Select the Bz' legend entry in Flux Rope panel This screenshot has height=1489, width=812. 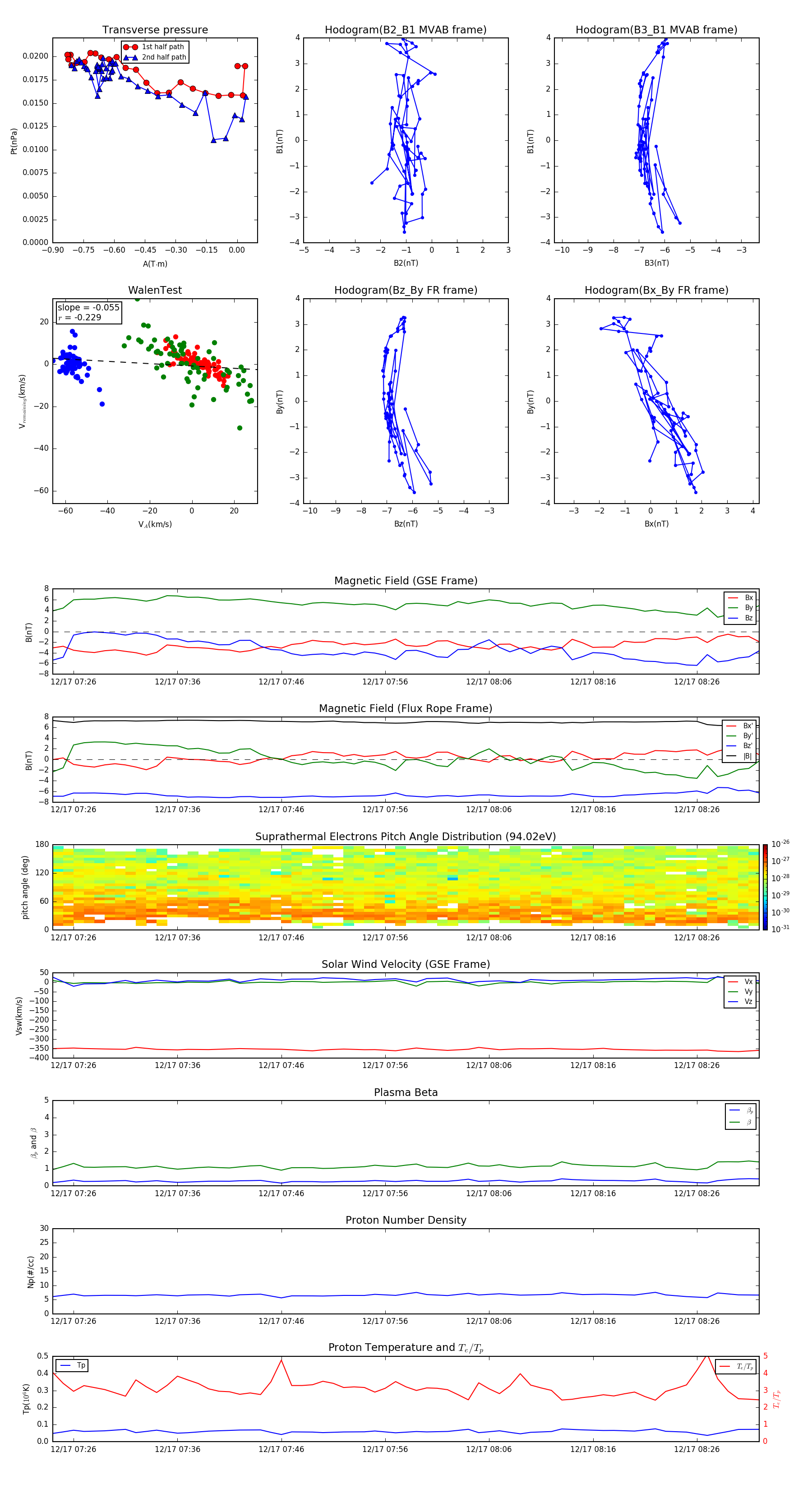tap(740, 746)
